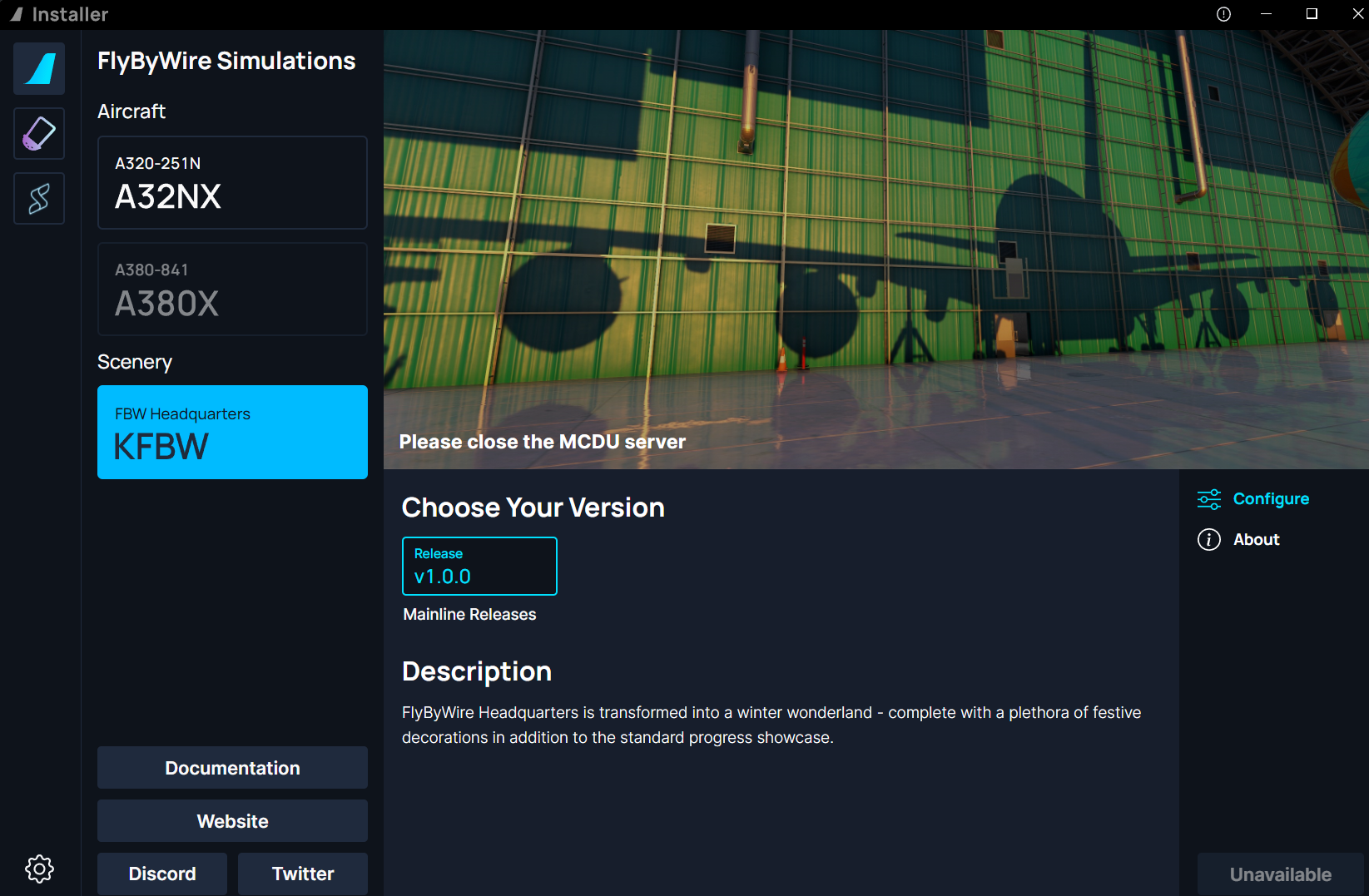
Task: Click the Description heading
Action: pos(477,671)
